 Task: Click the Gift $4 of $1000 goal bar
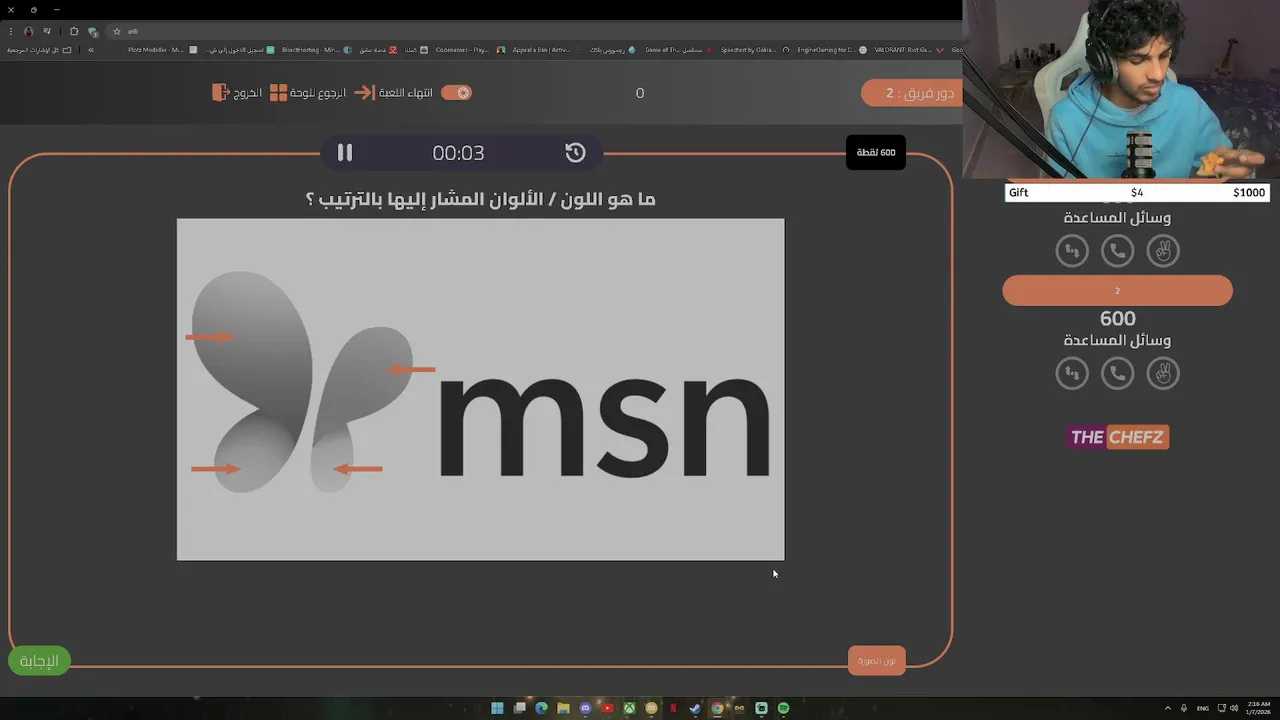click(x=1137, y=192)
